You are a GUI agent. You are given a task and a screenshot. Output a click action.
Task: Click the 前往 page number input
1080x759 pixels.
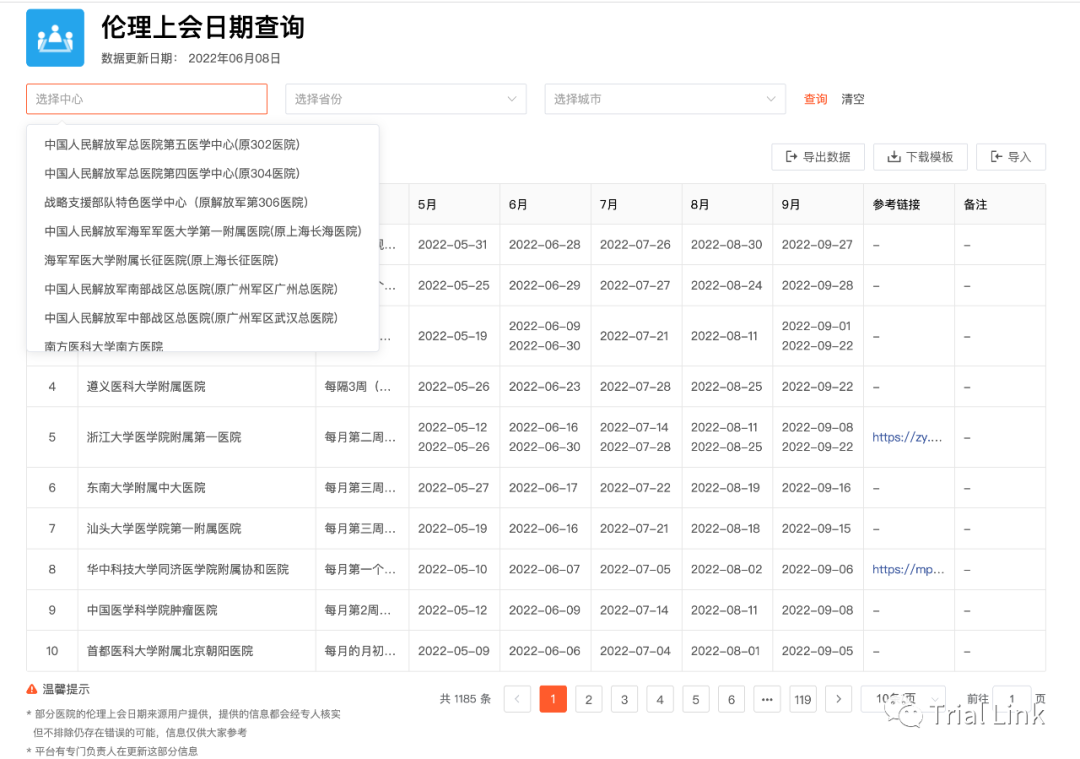(x=1012, y=699)
